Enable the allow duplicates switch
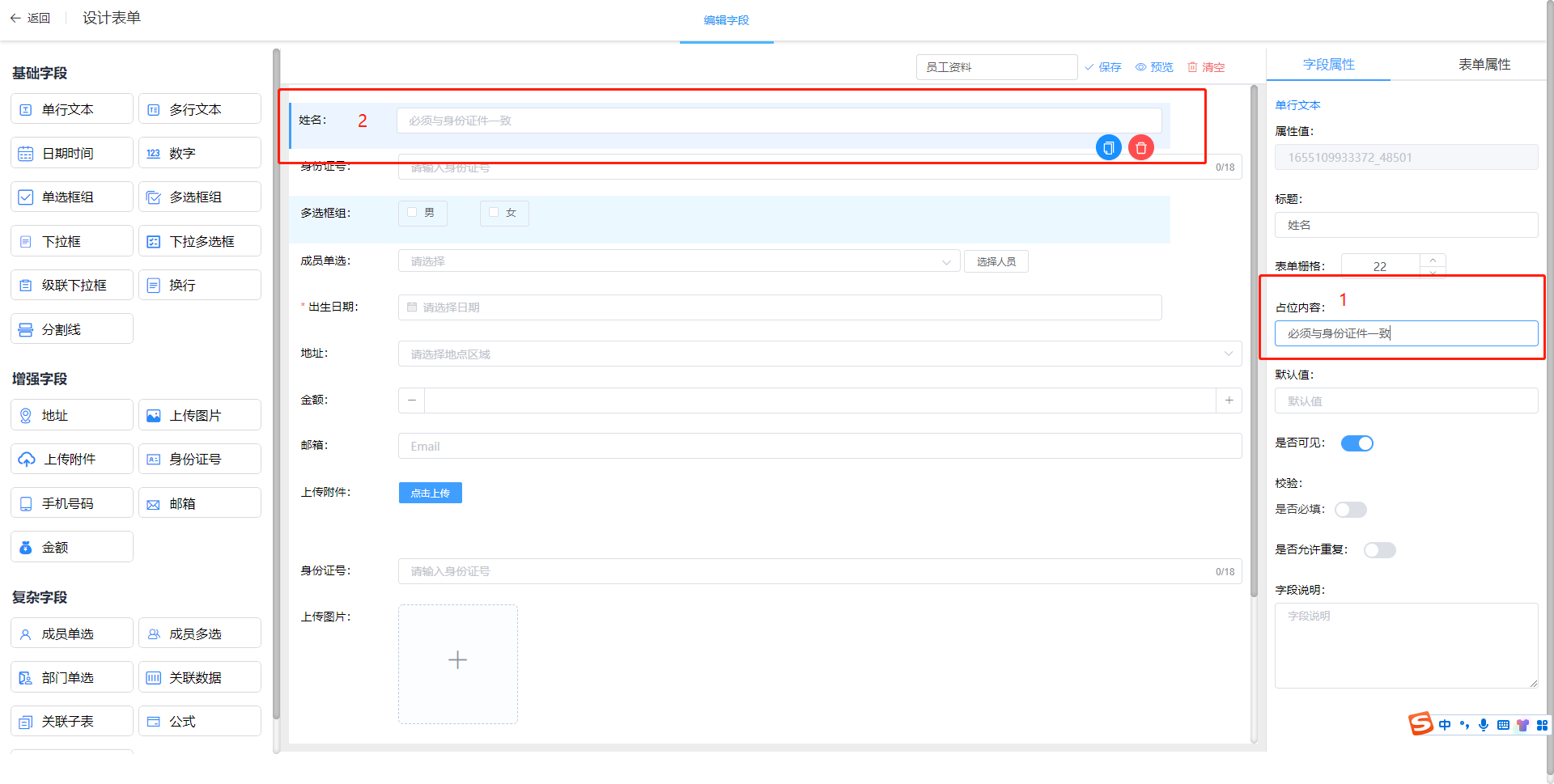Viewport: 1554px width, 784px height. 1379,550
